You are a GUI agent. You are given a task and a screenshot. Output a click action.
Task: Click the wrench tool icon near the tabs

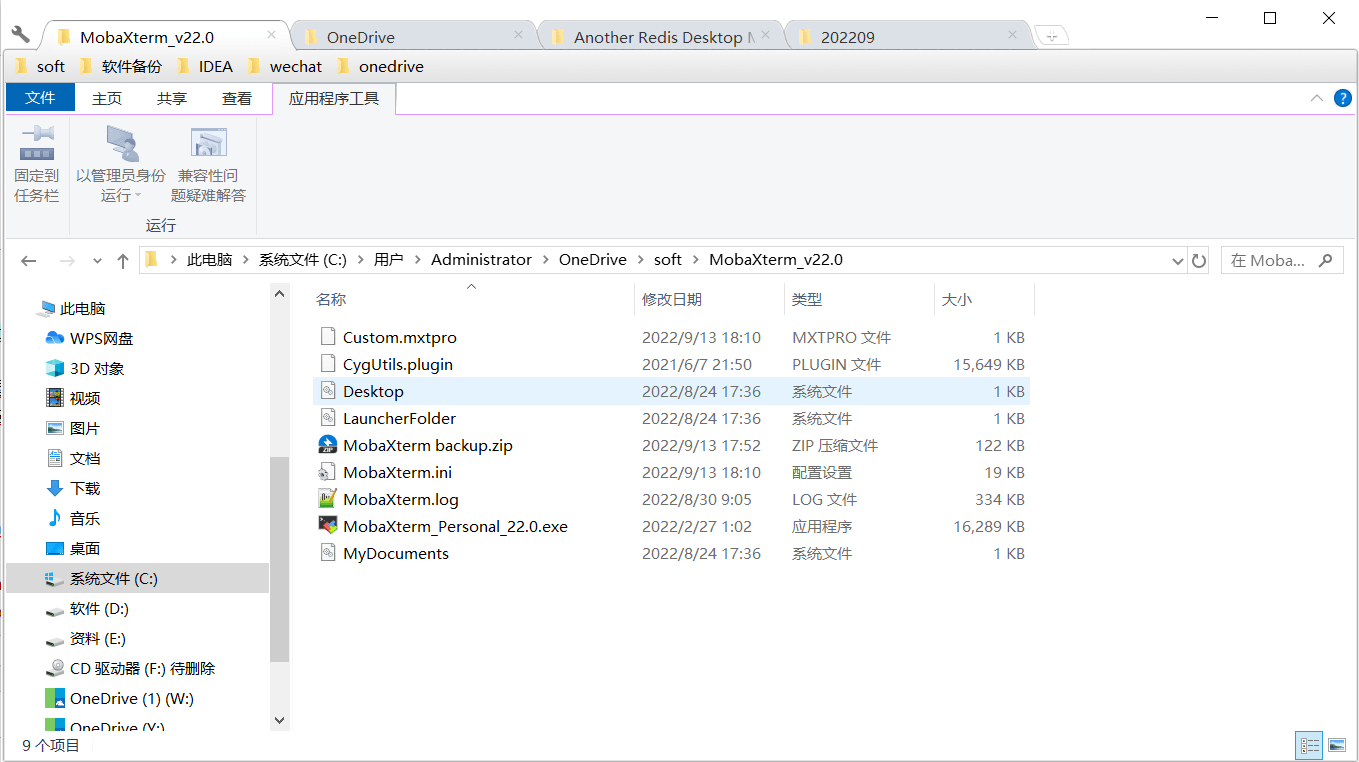coord(20,33)
